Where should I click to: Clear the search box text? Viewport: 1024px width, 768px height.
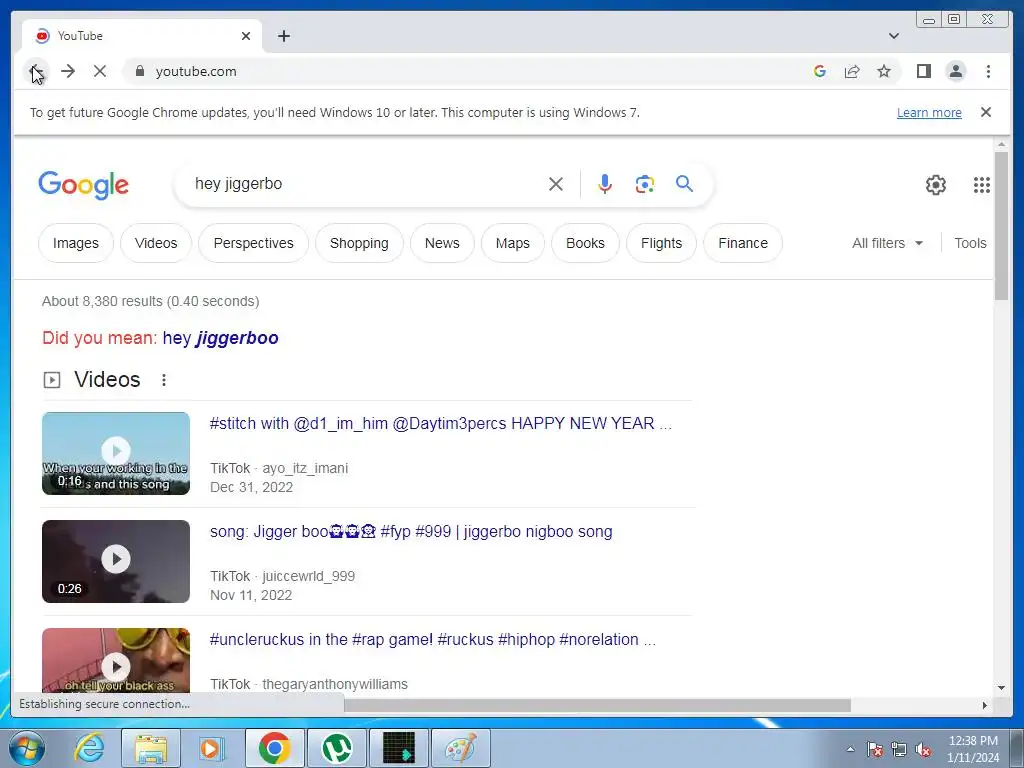tap(556, 184)
